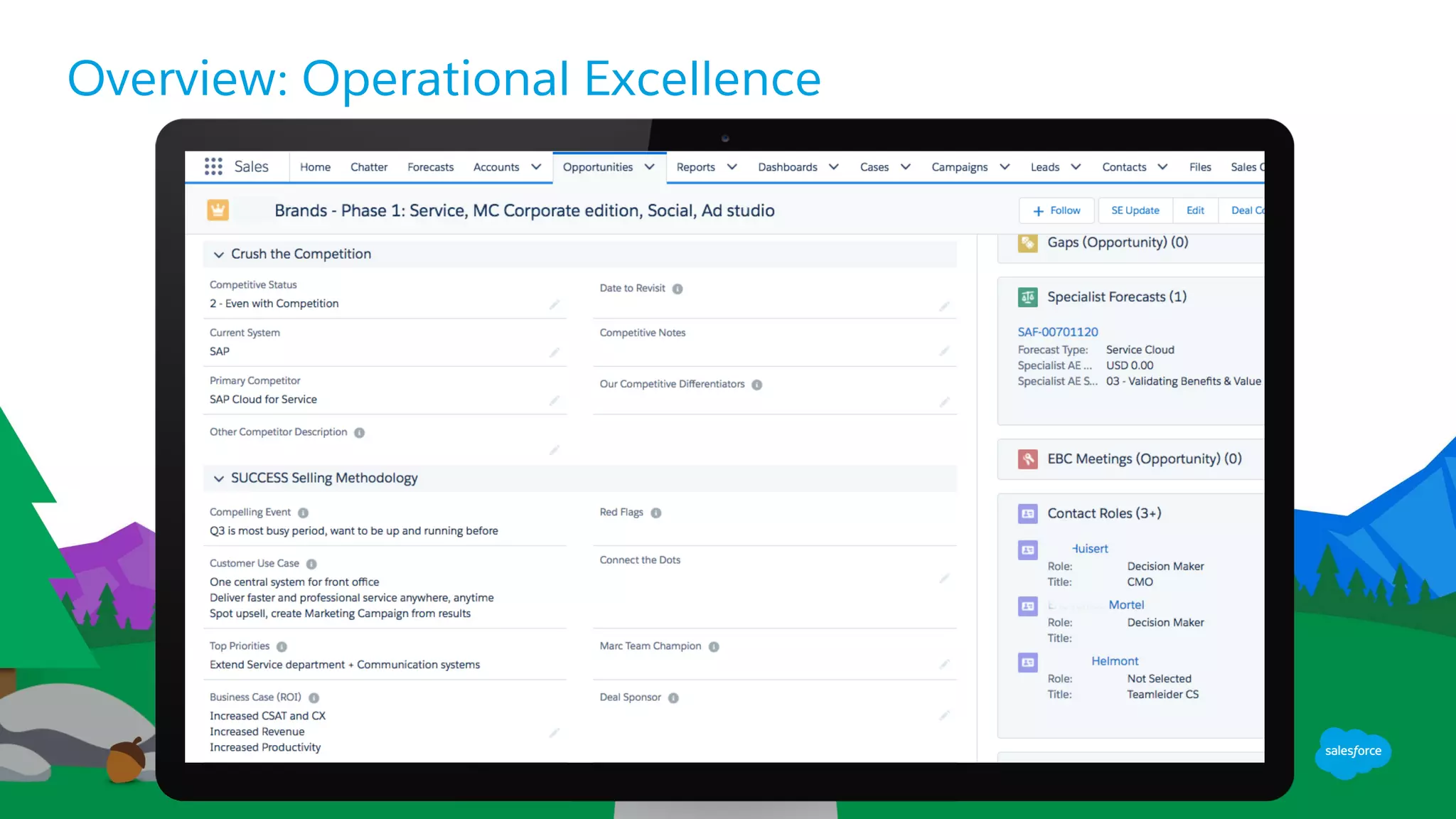Click the Specialist Forecasts scale icon

[x=1027, y=297]
